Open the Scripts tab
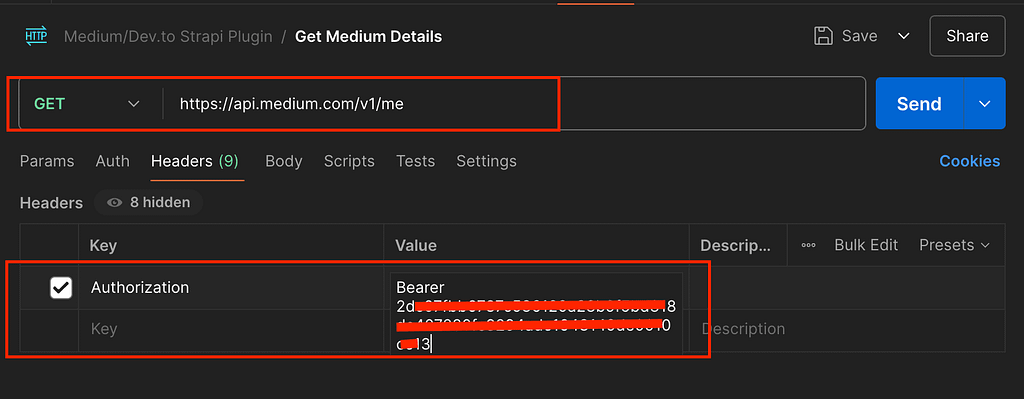Image resolution: width=1024 pixels, height=399 pixels. (349, 161)
